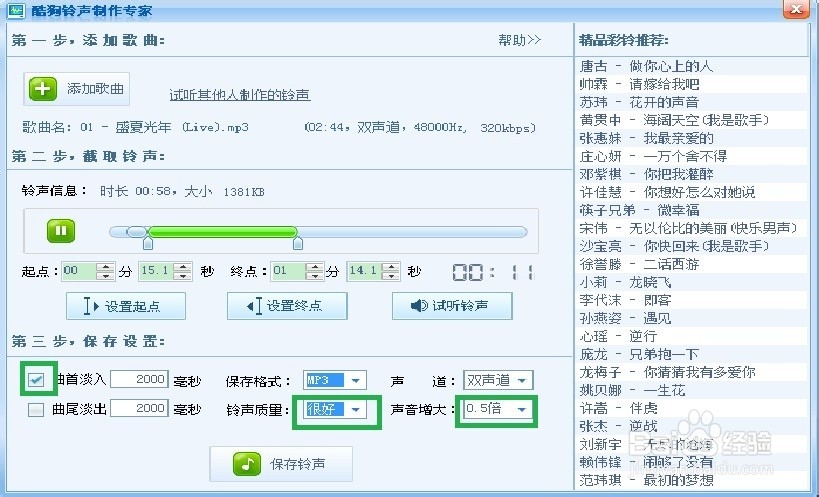Click the 起点 minutes input field
Screen dimensions: 819x497
(79, 271)
